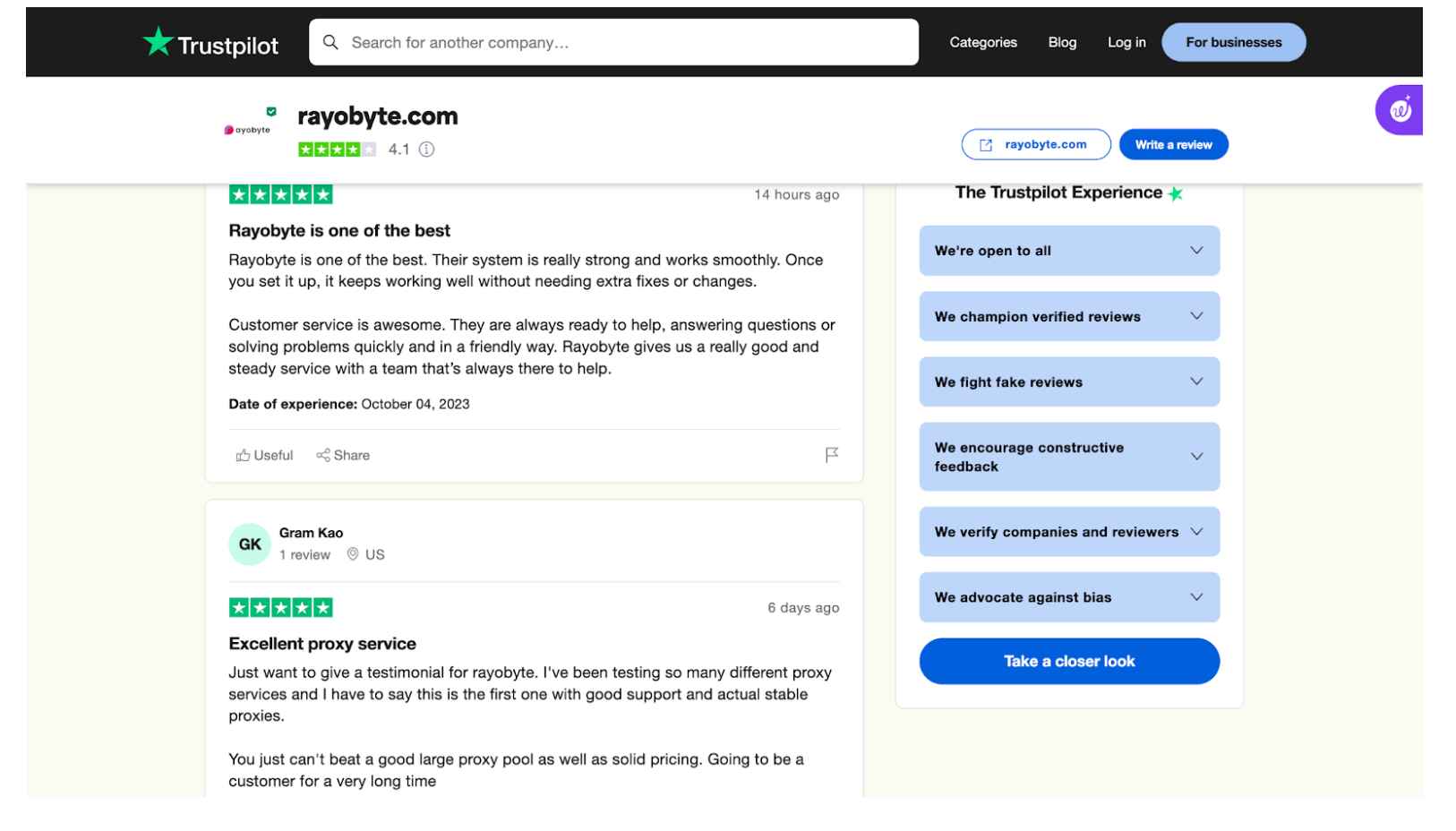Image resolution: width=1456 pixels, height=831 pixels.
Task: Click the purple floating widget icon
Action: [x=1399, y=110]
